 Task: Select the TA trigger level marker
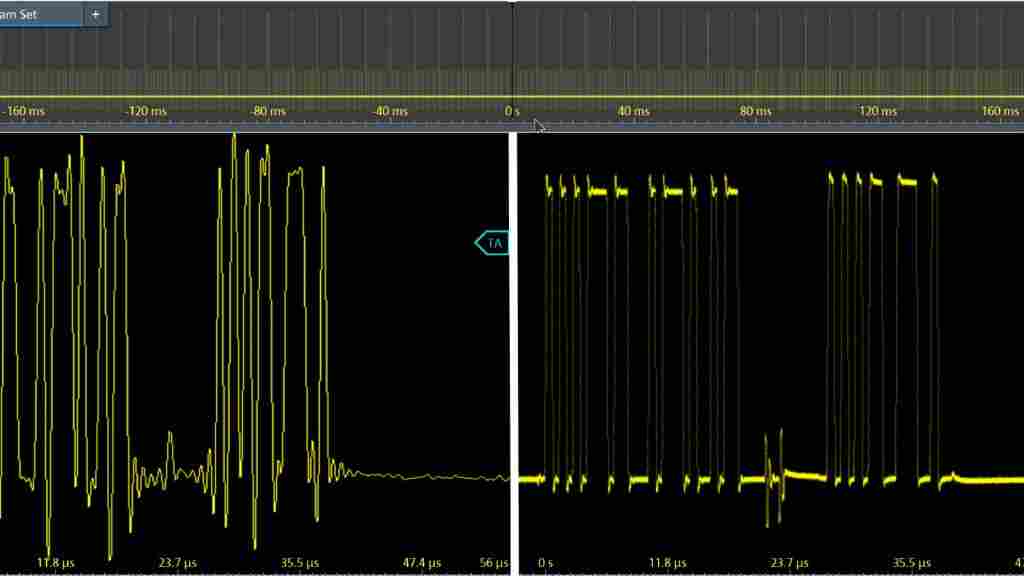pyautogui.click(x=492, y=243)
